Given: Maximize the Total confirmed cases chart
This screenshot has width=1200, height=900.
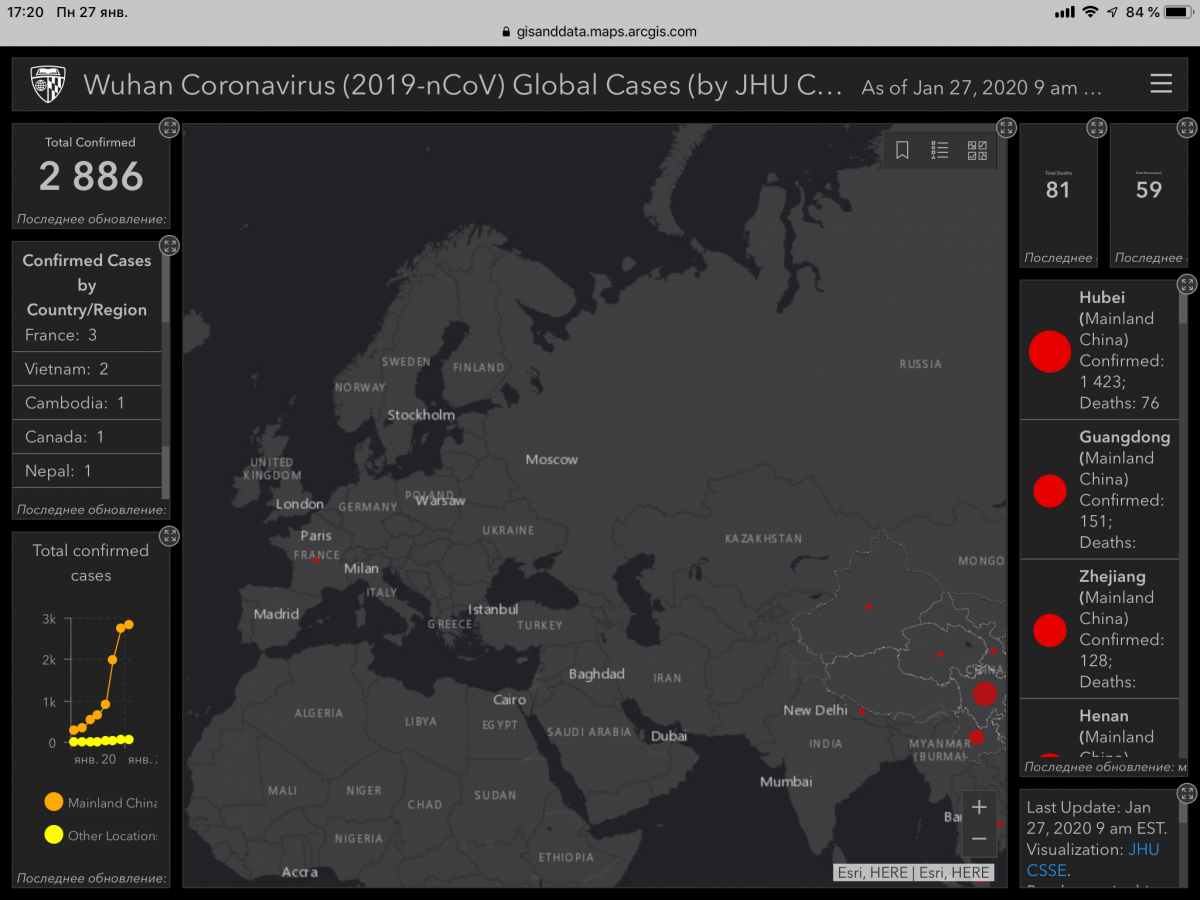Looking at the screenshot, I should (x=169, y=536).
